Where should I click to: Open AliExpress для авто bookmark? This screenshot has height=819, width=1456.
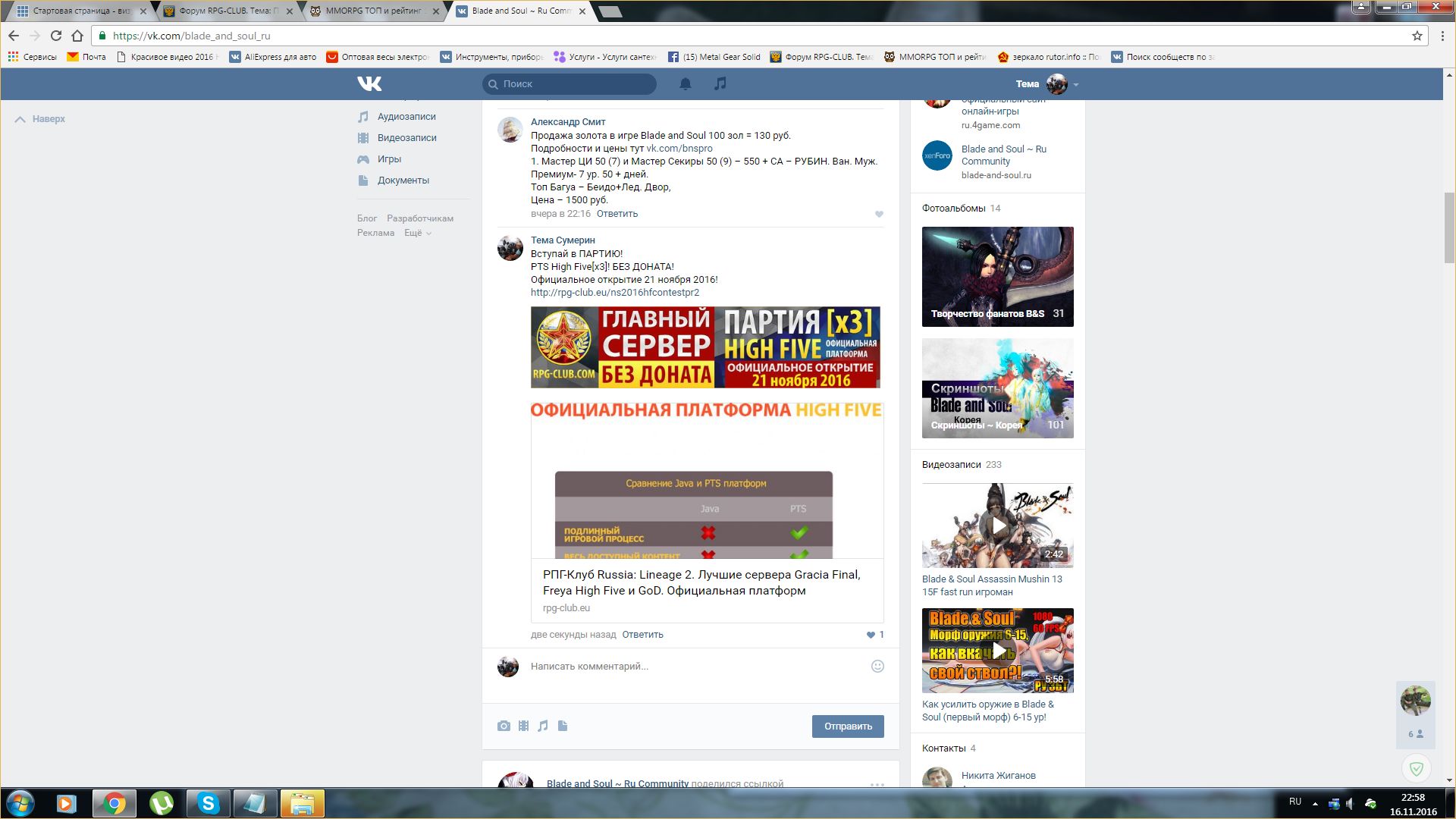click(x=273, y=57)
